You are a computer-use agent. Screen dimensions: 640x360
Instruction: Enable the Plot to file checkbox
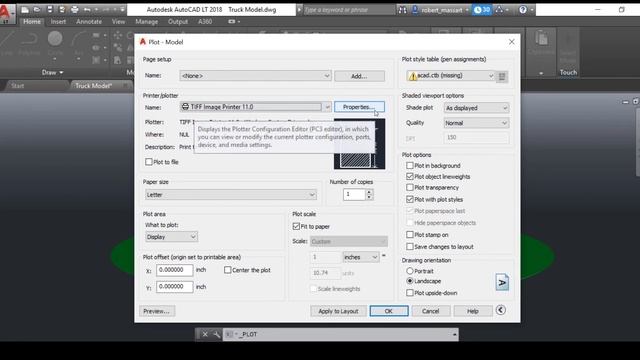149,162
